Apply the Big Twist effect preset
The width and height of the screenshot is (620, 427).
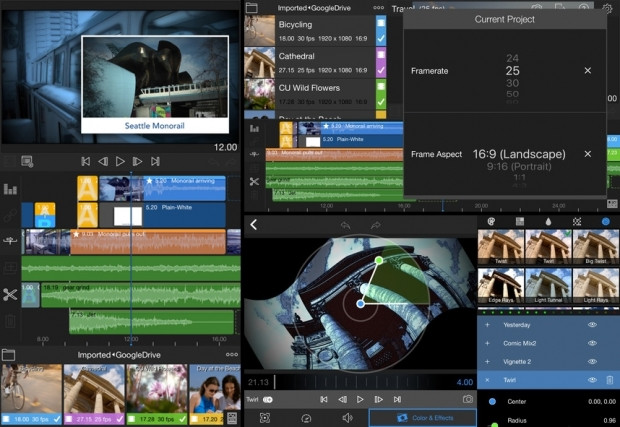pyautogui.click(x=595, y=247)
